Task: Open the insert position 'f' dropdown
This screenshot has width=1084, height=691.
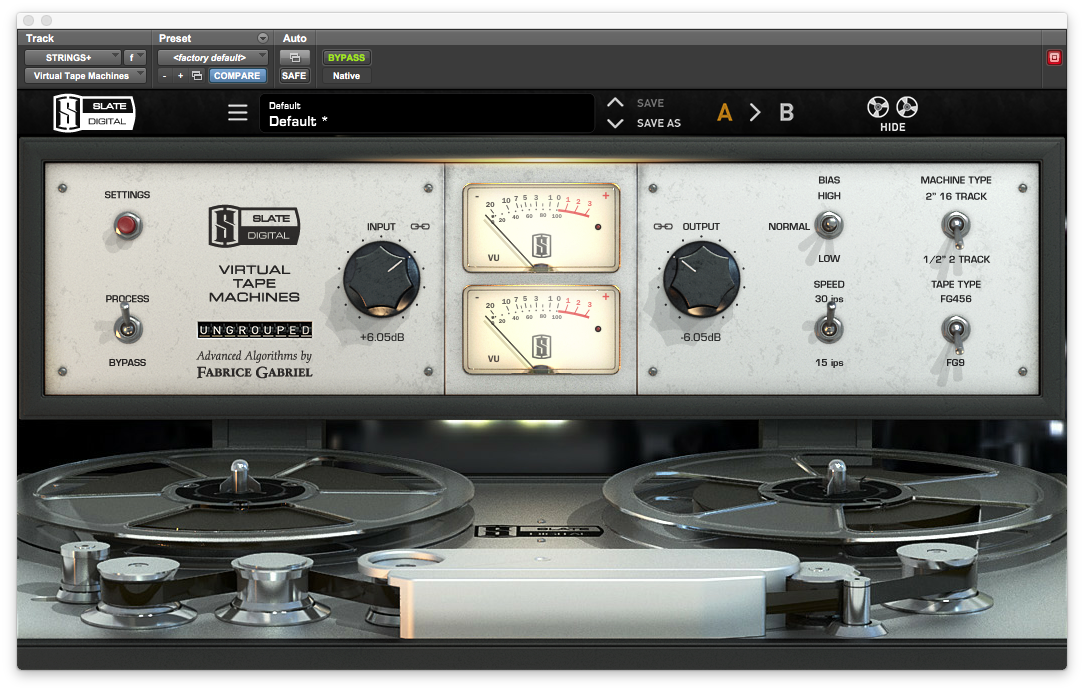Action: pyautogui.click(x=135, y=57)
